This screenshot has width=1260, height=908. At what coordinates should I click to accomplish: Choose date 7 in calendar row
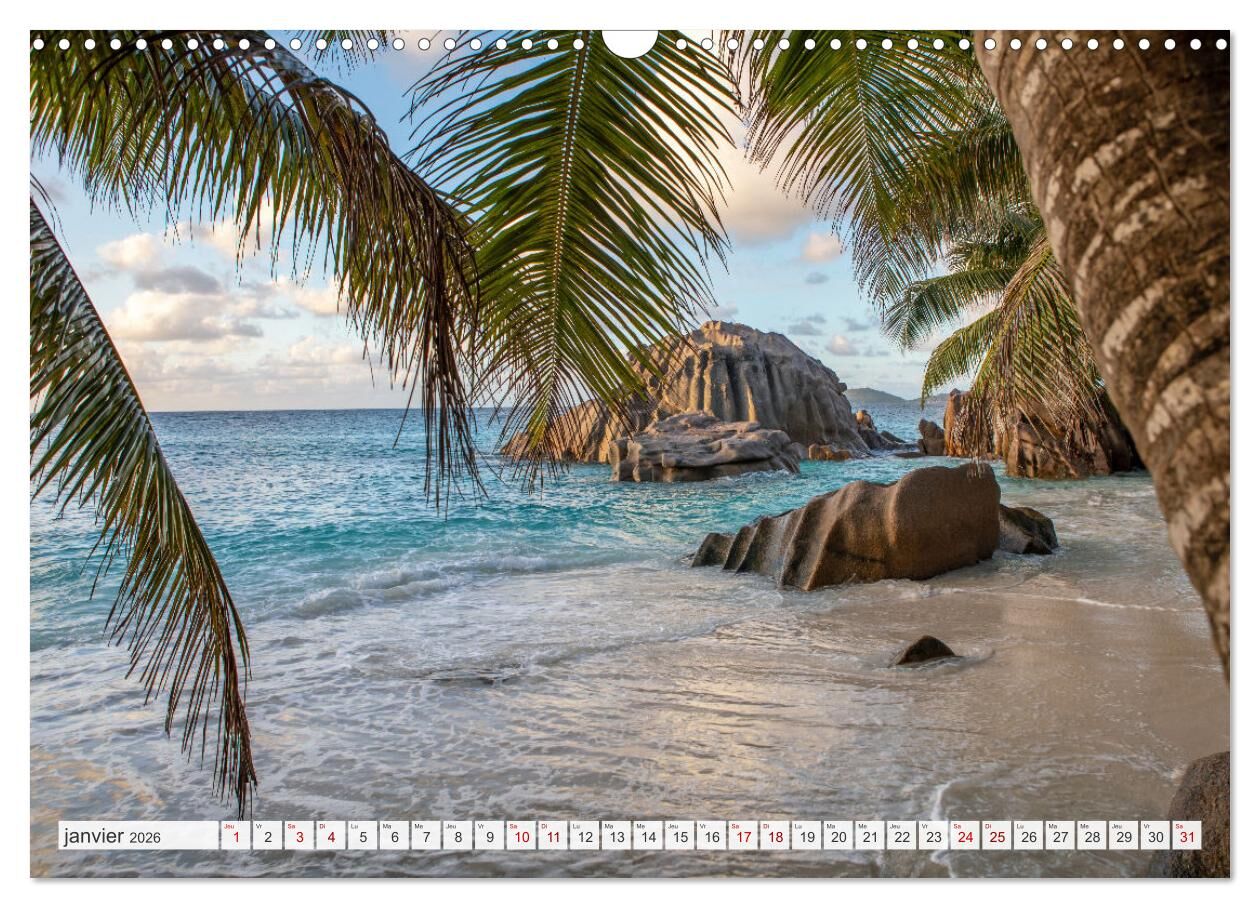[x=425, y=836]
